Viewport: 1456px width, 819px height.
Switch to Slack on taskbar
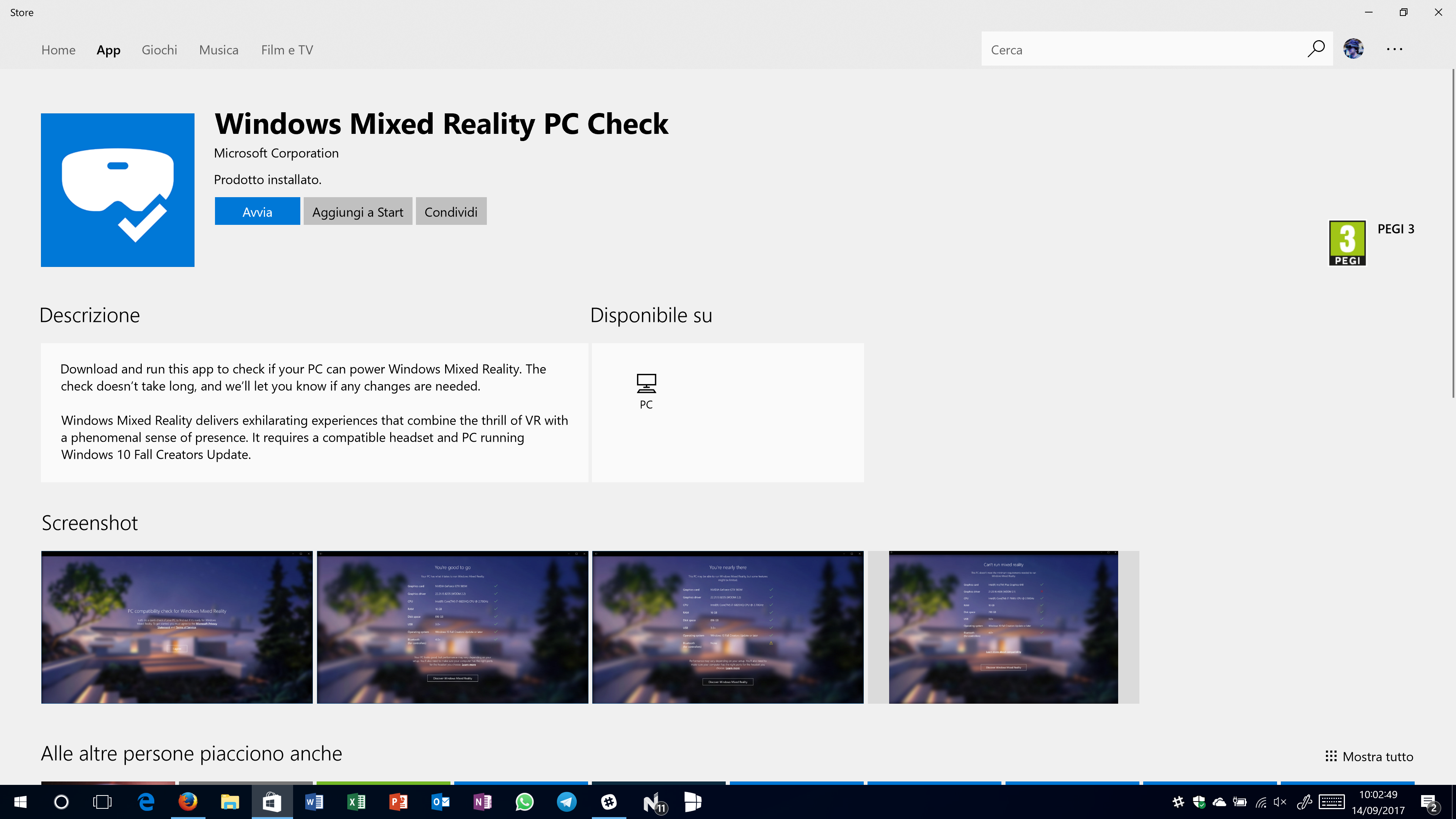[x=609, y=802]
